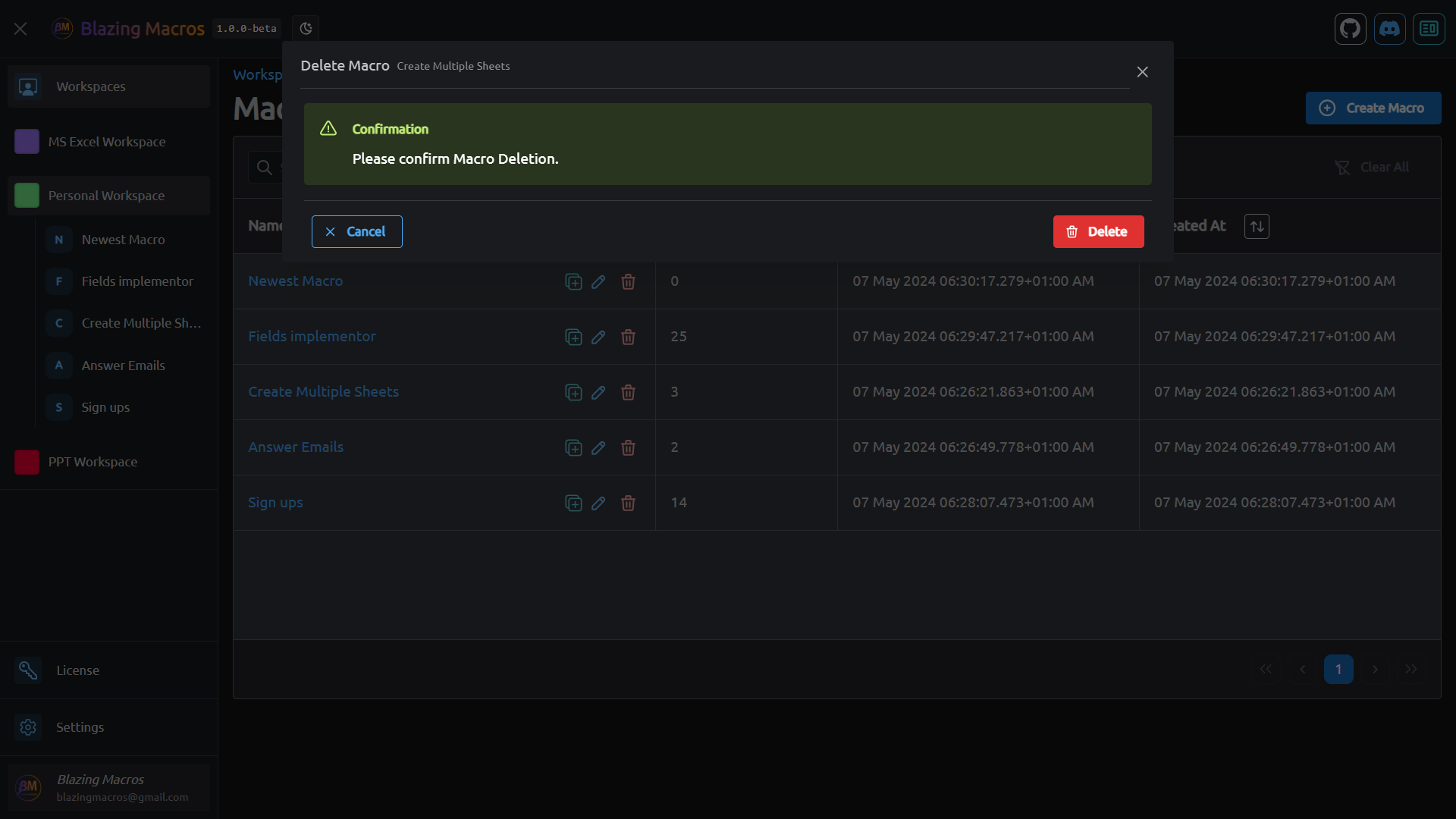Select MS Excel Workspace

pos(108,142)
